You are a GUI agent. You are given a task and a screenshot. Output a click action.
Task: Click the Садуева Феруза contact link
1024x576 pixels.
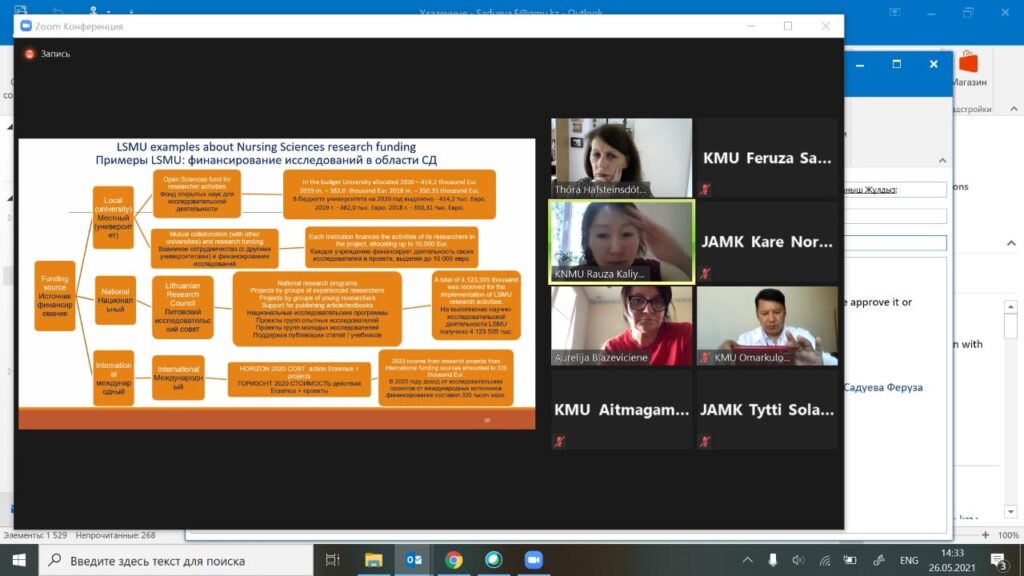tap(883, 387)
